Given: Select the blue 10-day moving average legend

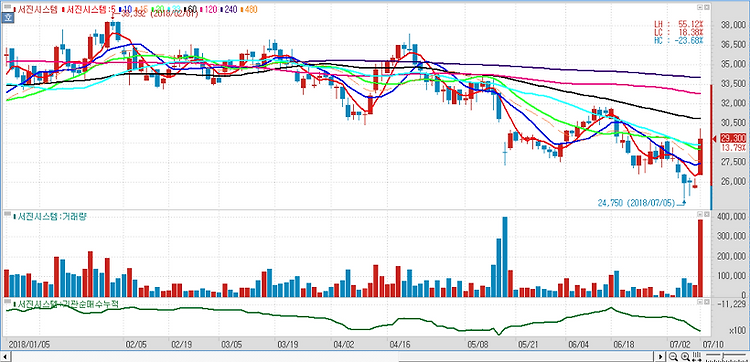Looking at the screenshot, I should (x=125, y=9).
